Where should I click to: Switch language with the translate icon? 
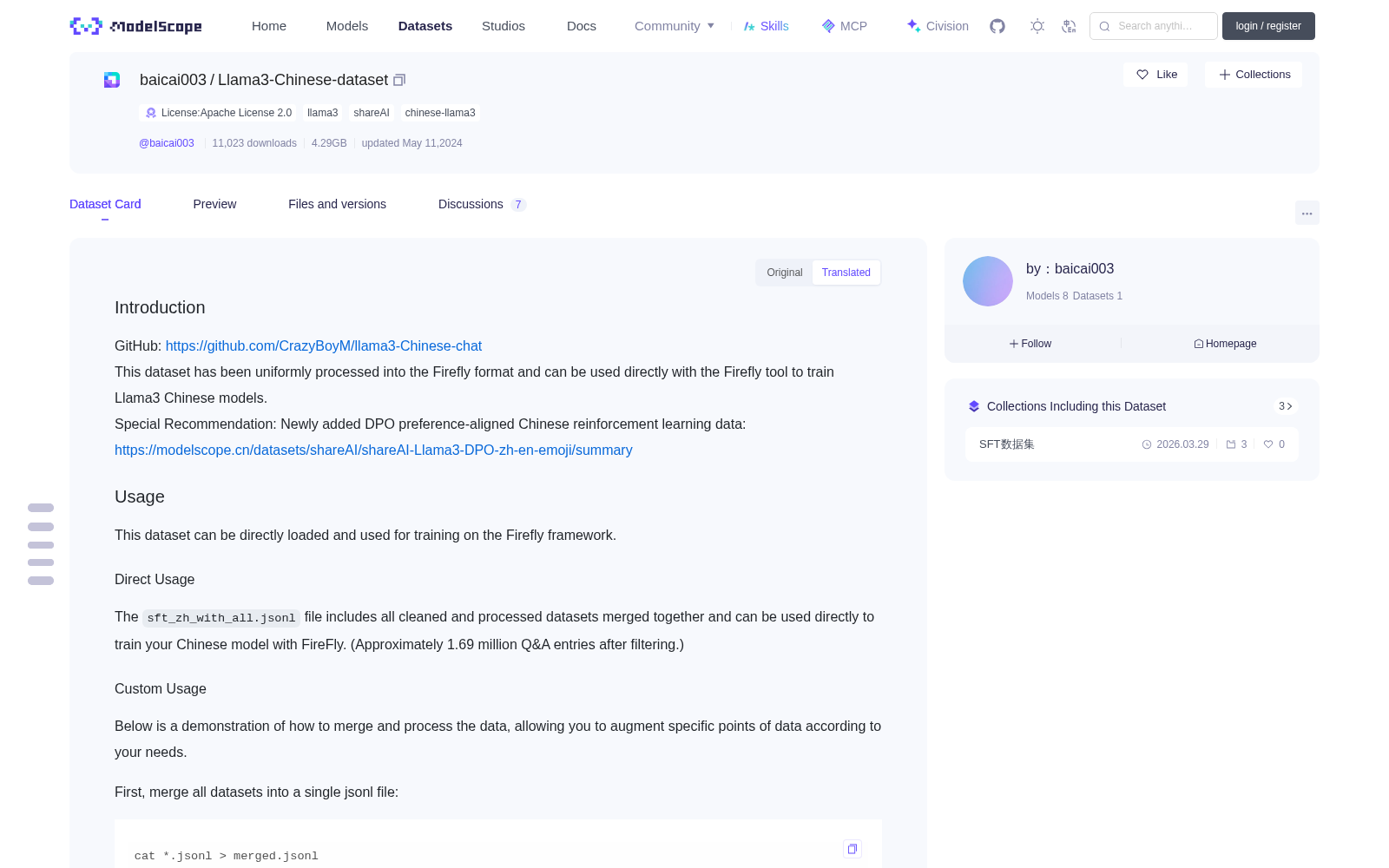(1069, 26)
